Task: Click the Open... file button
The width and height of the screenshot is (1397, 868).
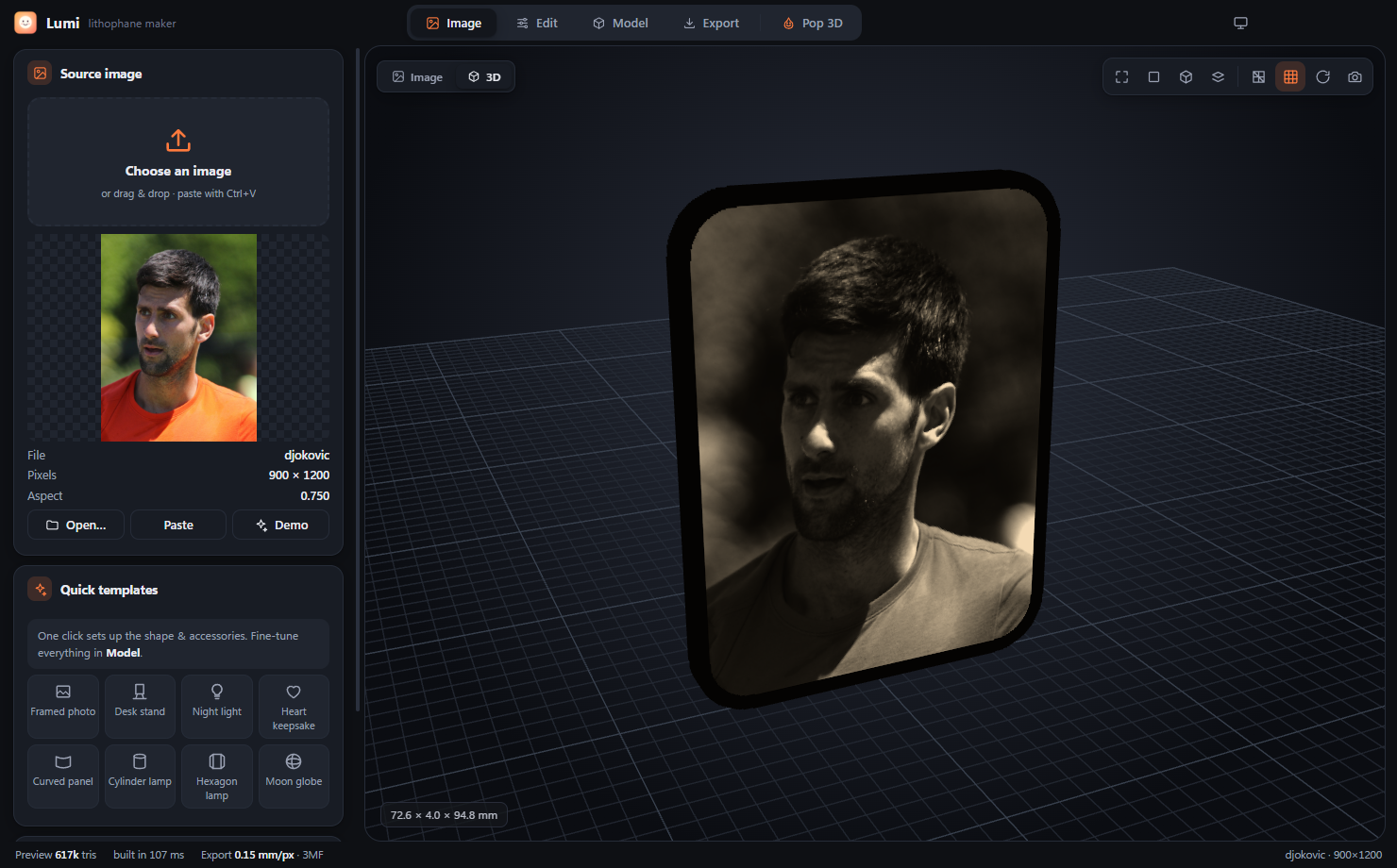Action: 76,525
